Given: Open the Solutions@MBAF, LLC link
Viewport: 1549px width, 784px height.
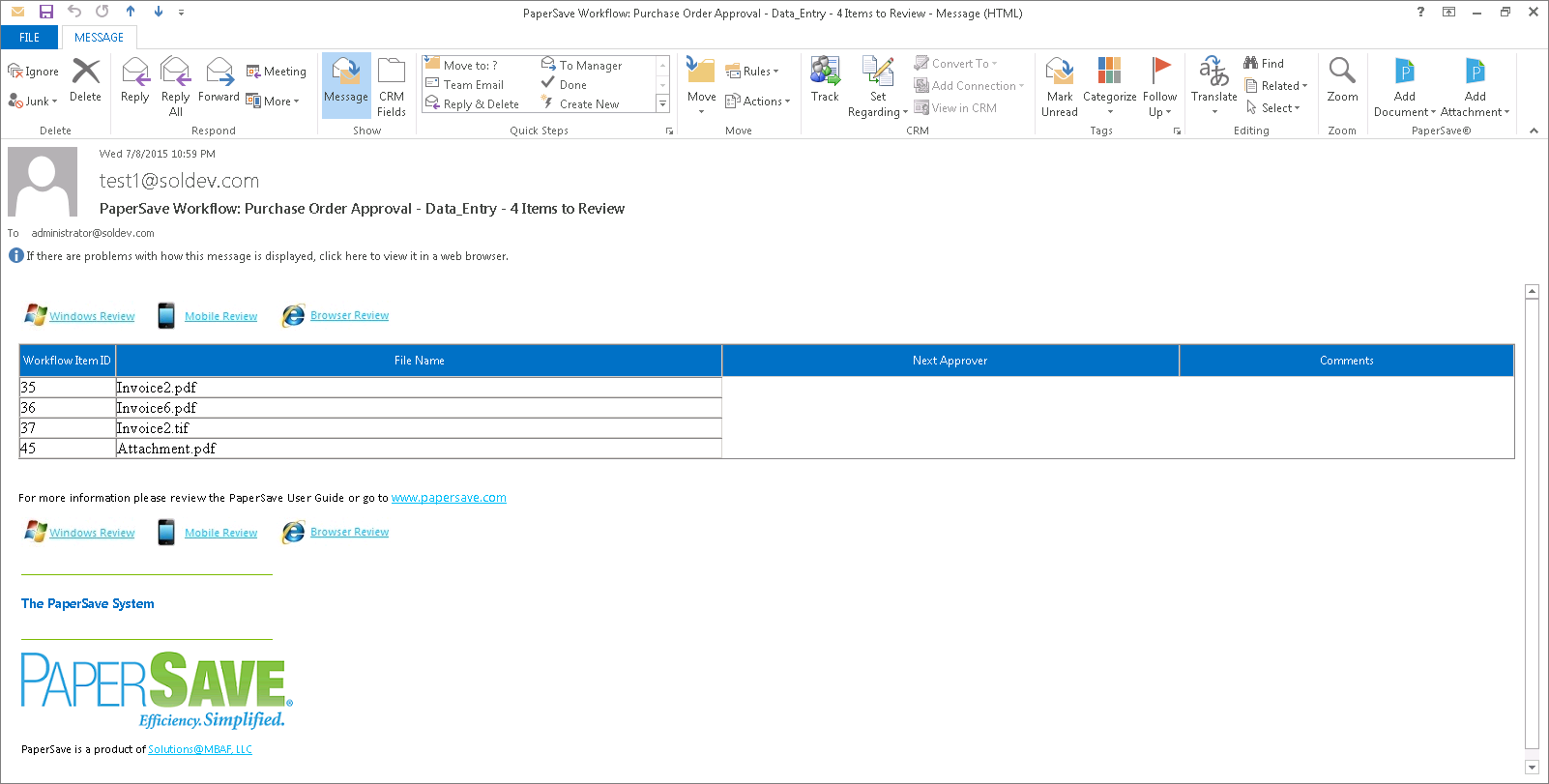Looking at the screenshot, I should point(200,749).
